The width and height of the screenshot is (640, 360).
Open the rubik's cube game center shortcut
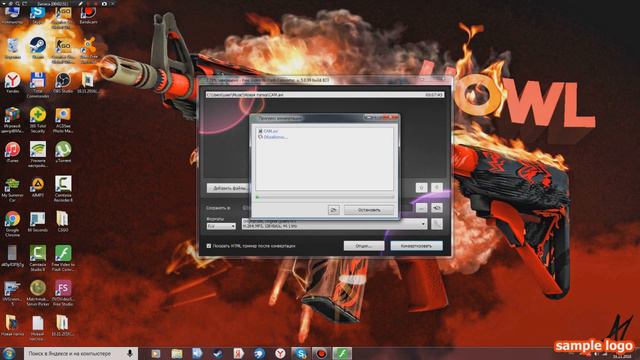click(x=12, y=119)
